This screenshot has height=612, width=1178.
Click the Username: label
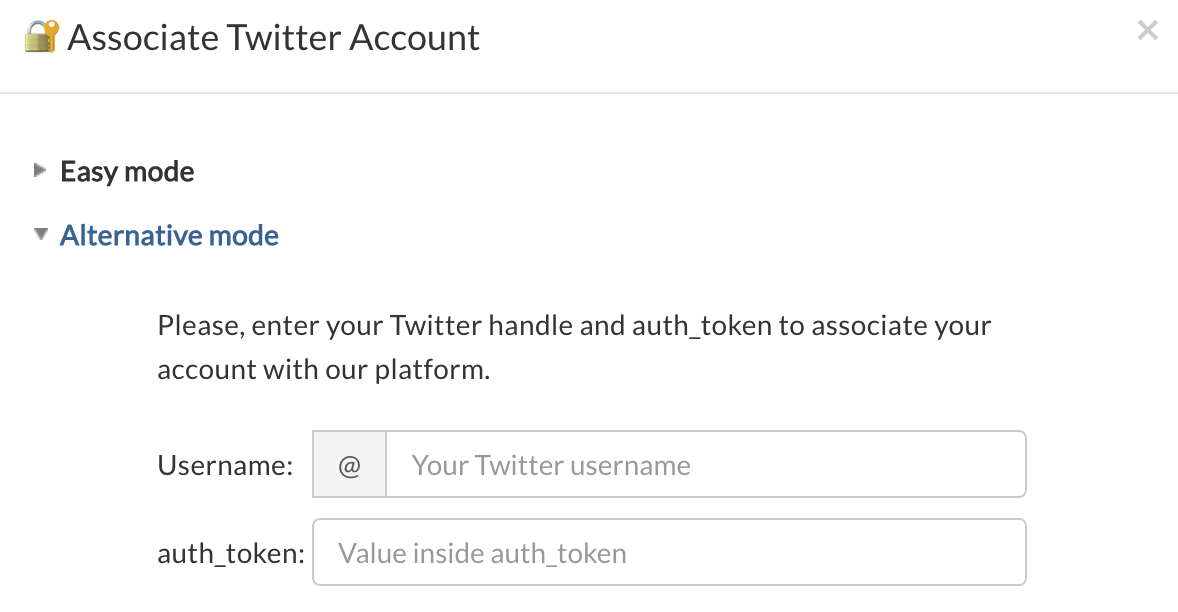pos(225,465)
